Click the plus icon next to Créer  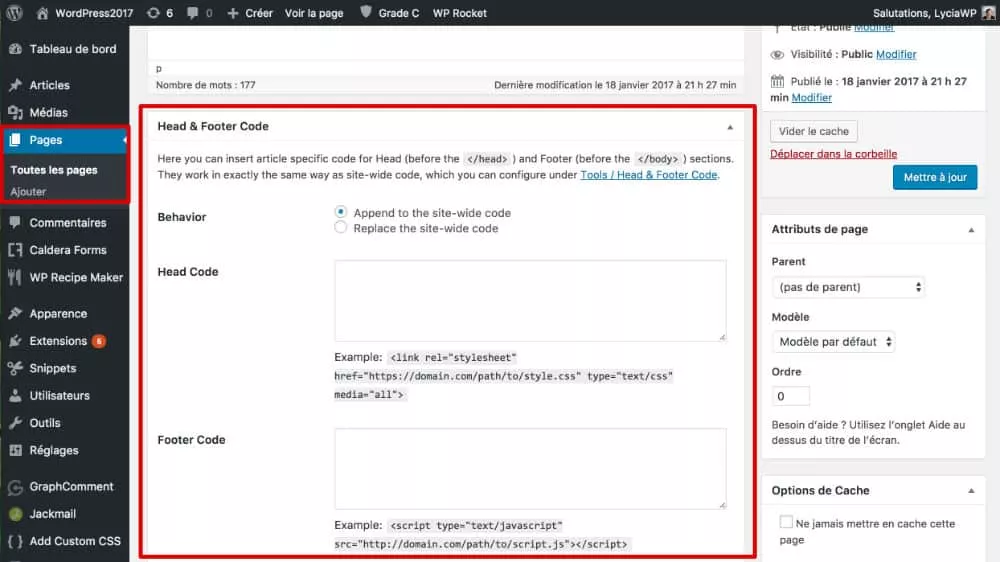pyautogui.click(x=233, y=13)
